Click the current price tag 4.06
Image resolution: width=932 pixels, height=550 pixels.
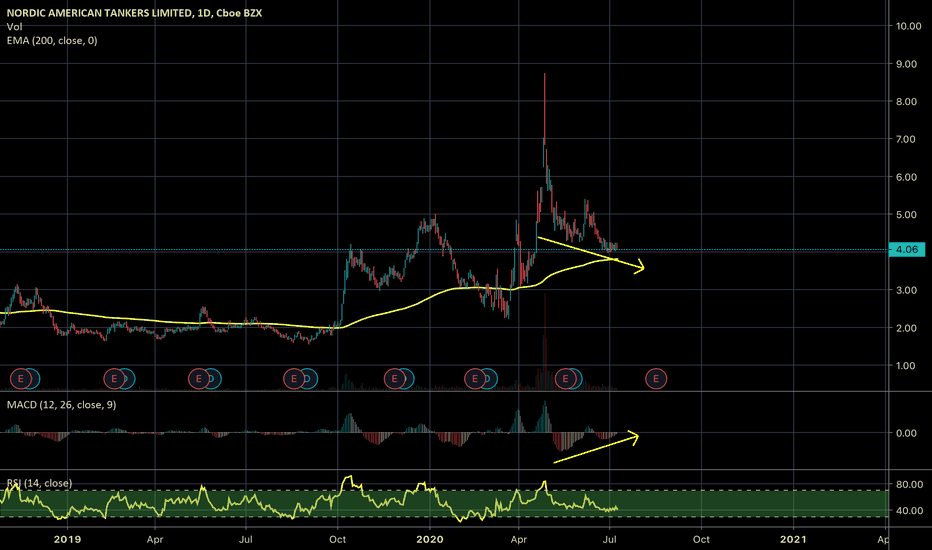click(906, 250)
